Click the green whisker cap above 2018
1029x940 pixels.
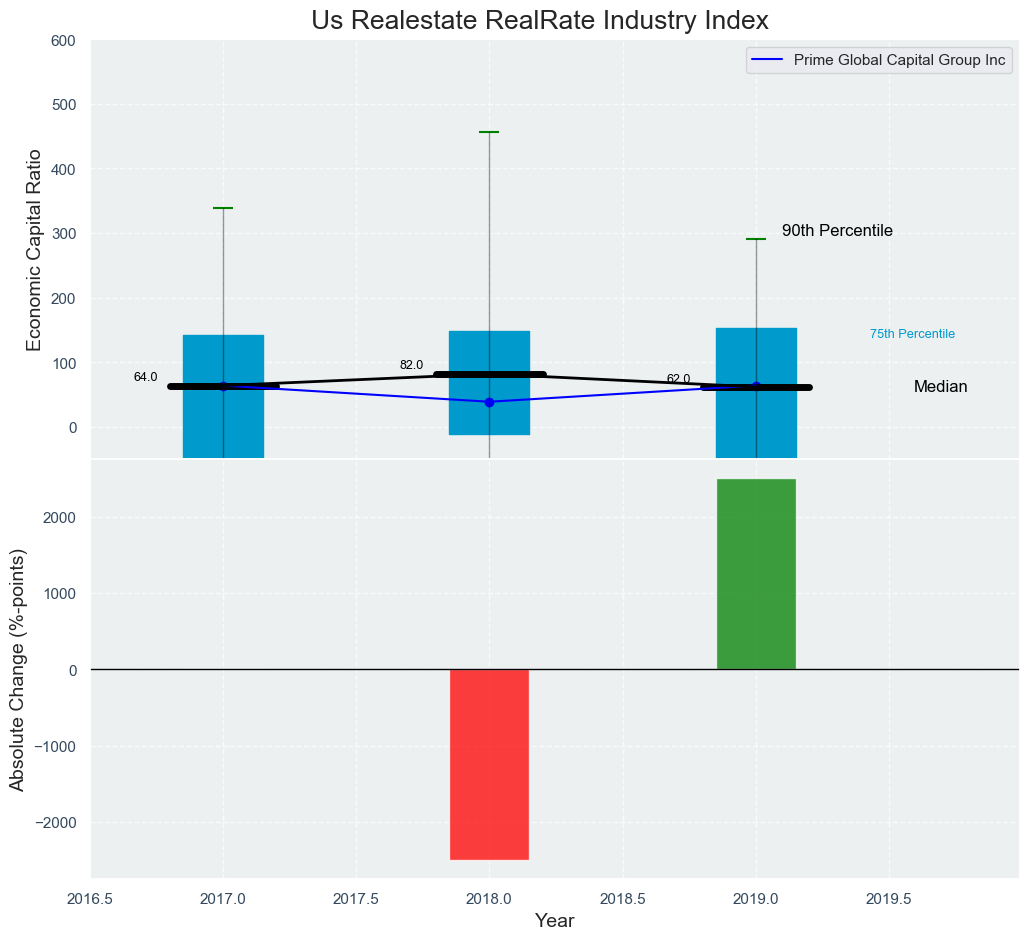tap(489, 132)
